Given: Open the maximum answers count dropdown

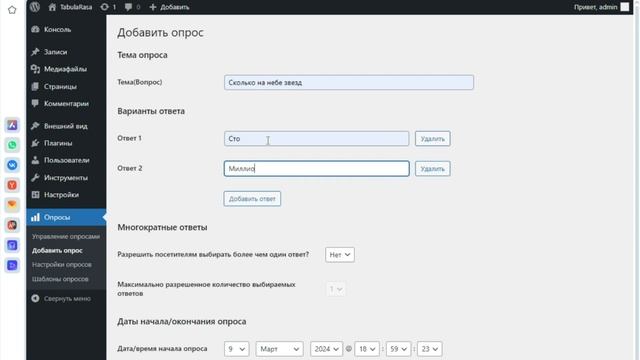Looking at the screenshot, I should pyautogui.click(x=336, y=289).
